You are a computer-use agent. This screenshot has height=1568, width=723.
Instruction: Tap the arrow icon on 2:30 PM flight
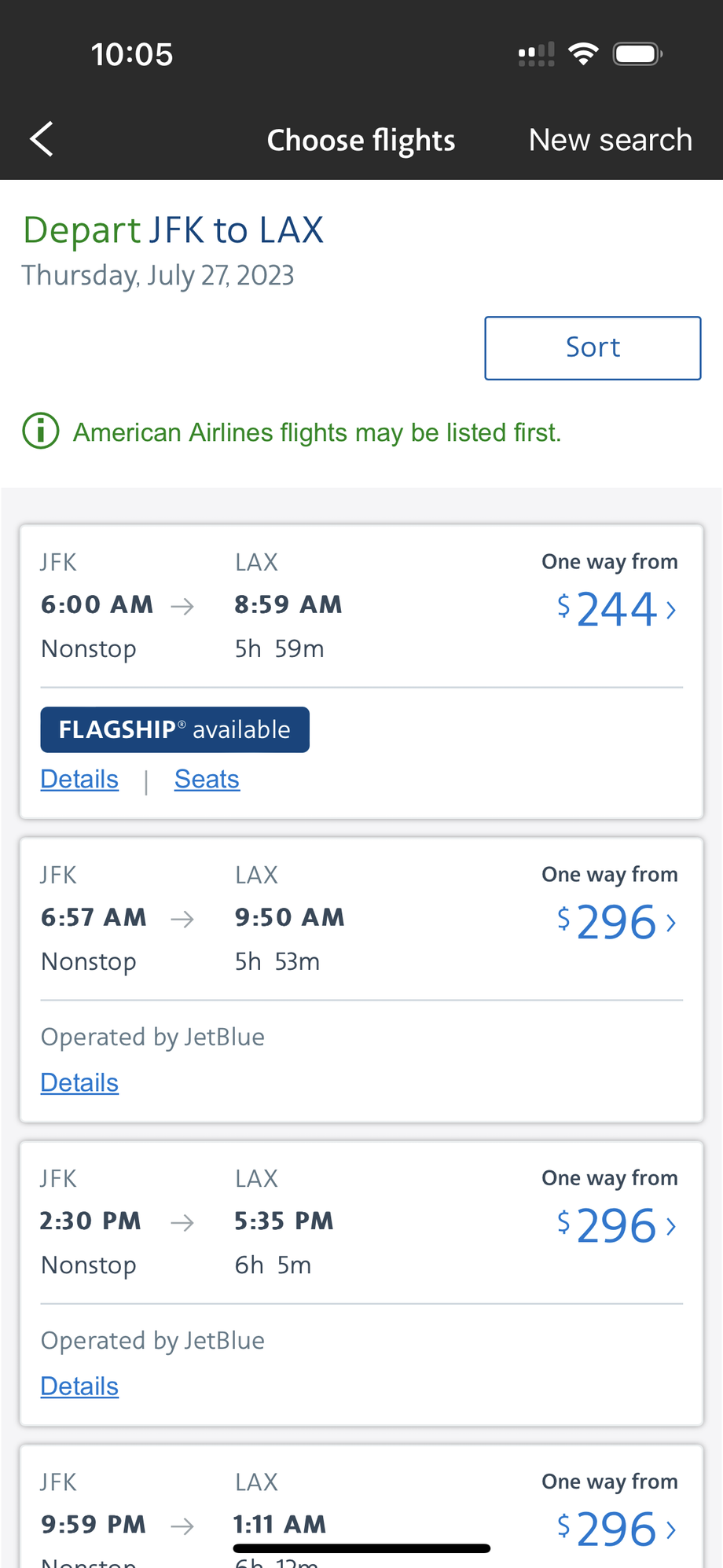(182, 1222)
